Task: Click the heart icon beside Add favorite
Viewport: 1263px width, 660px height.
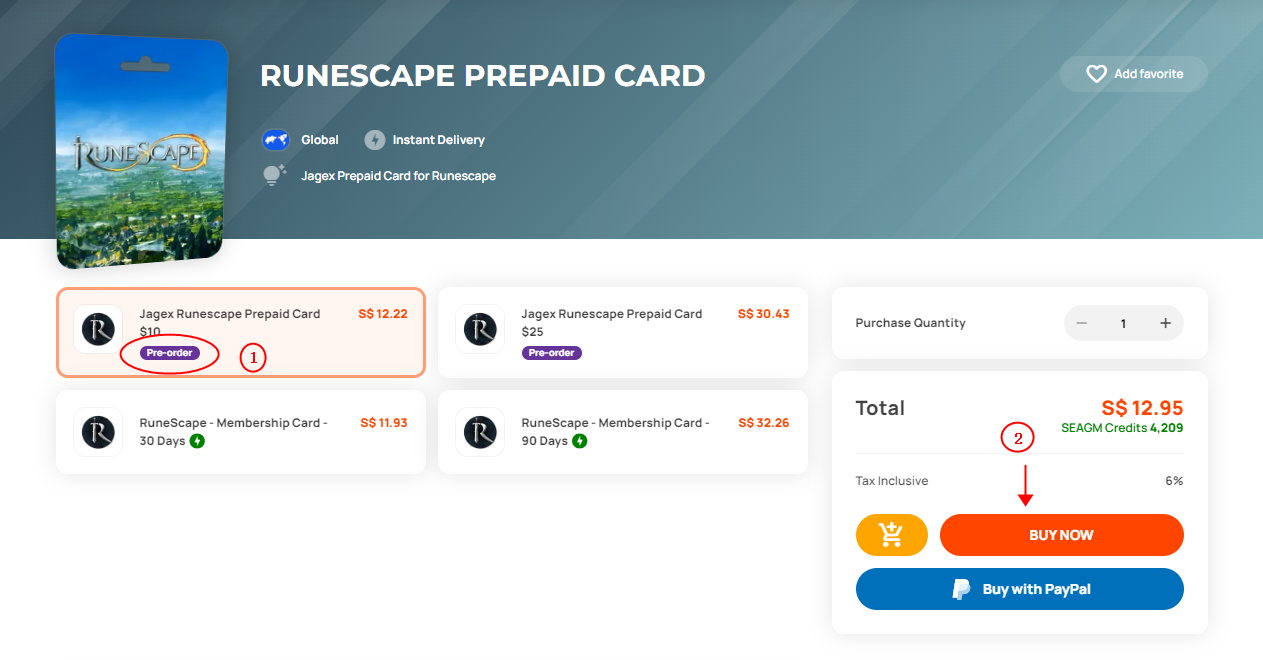Action: [x=1096, y=74]
